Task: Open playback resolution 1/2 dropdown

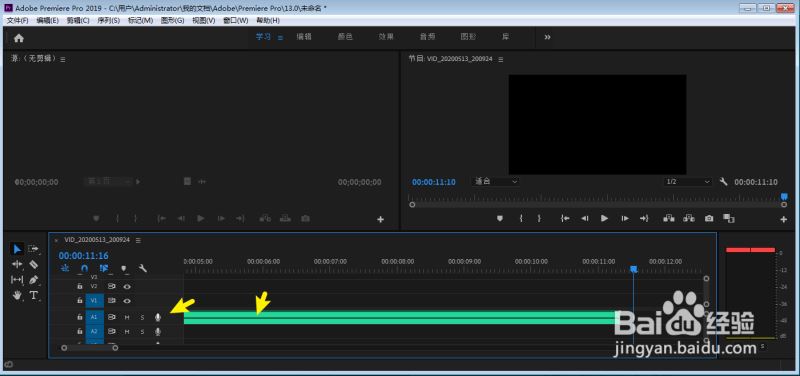Action: click(687, 182)
